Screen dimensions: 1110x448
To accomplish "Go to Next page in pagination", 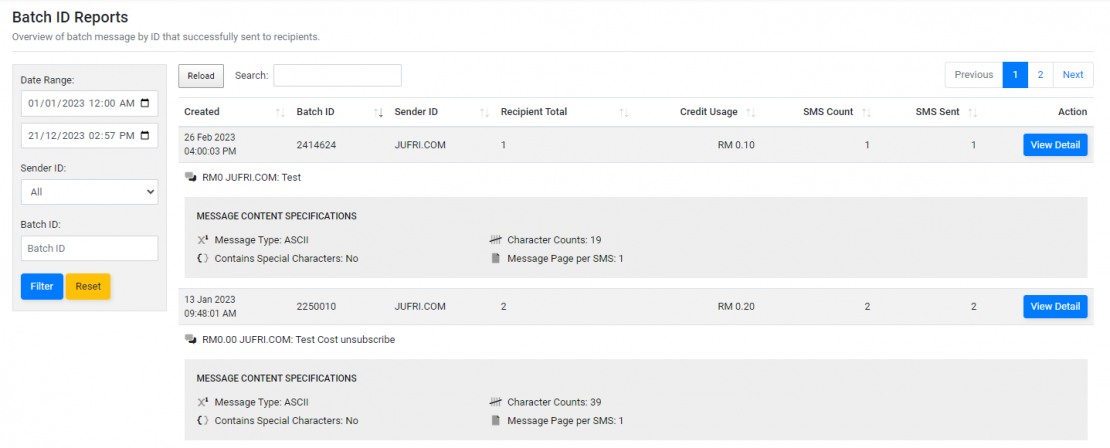I will 1072,75.
